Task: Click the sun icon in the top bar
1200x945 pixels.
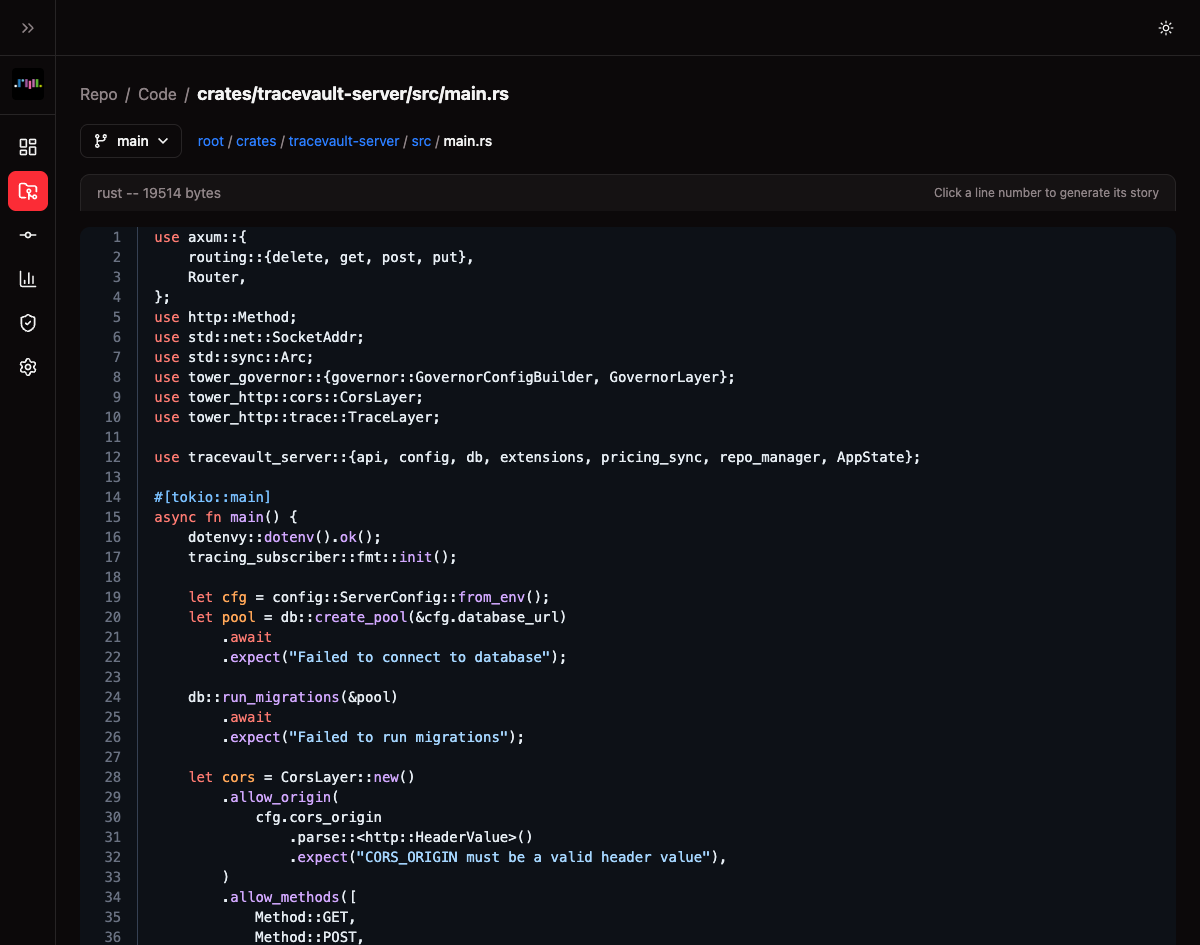Action: click(x=1166, y=28)
